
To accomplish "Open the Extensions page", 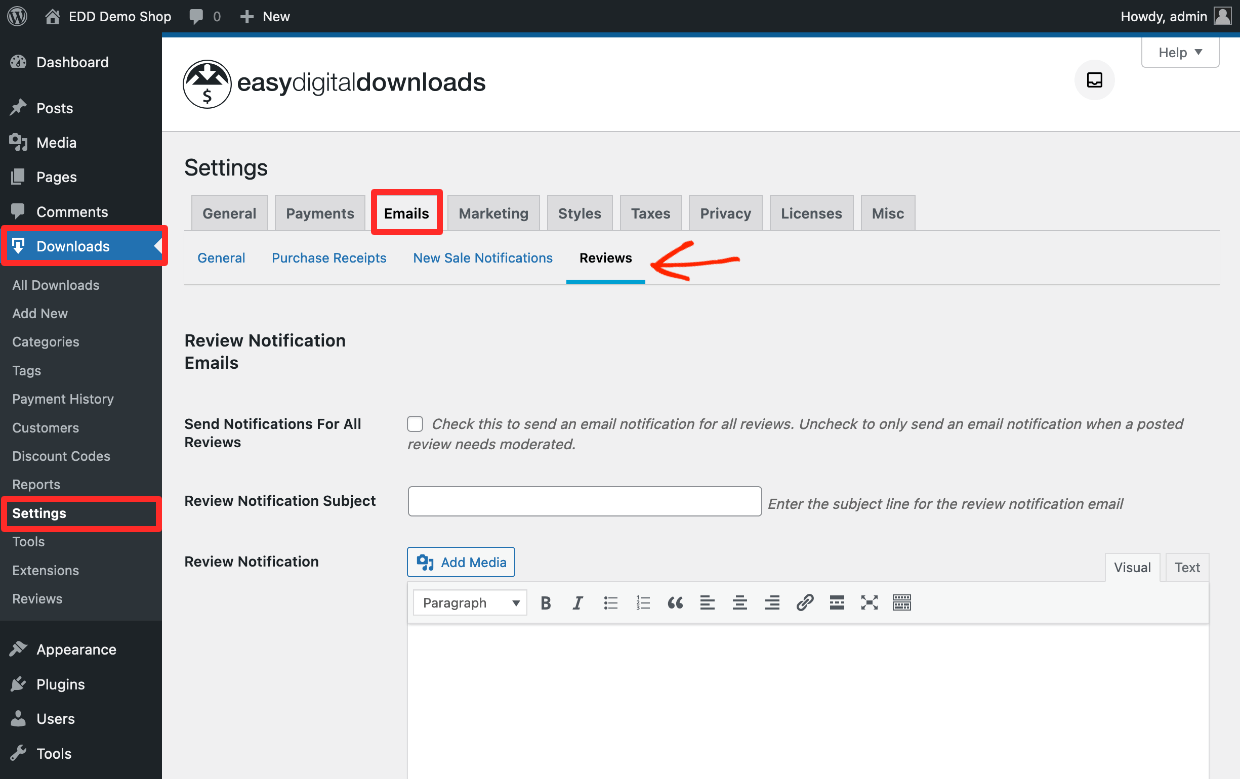I will tap(46, 570).
